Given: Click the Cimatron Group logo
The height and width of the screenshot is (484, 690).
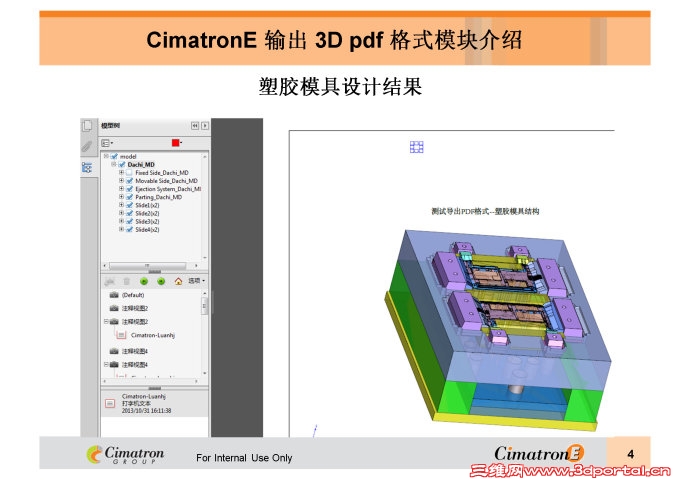Looking at the screenshot, I should 125,455.
